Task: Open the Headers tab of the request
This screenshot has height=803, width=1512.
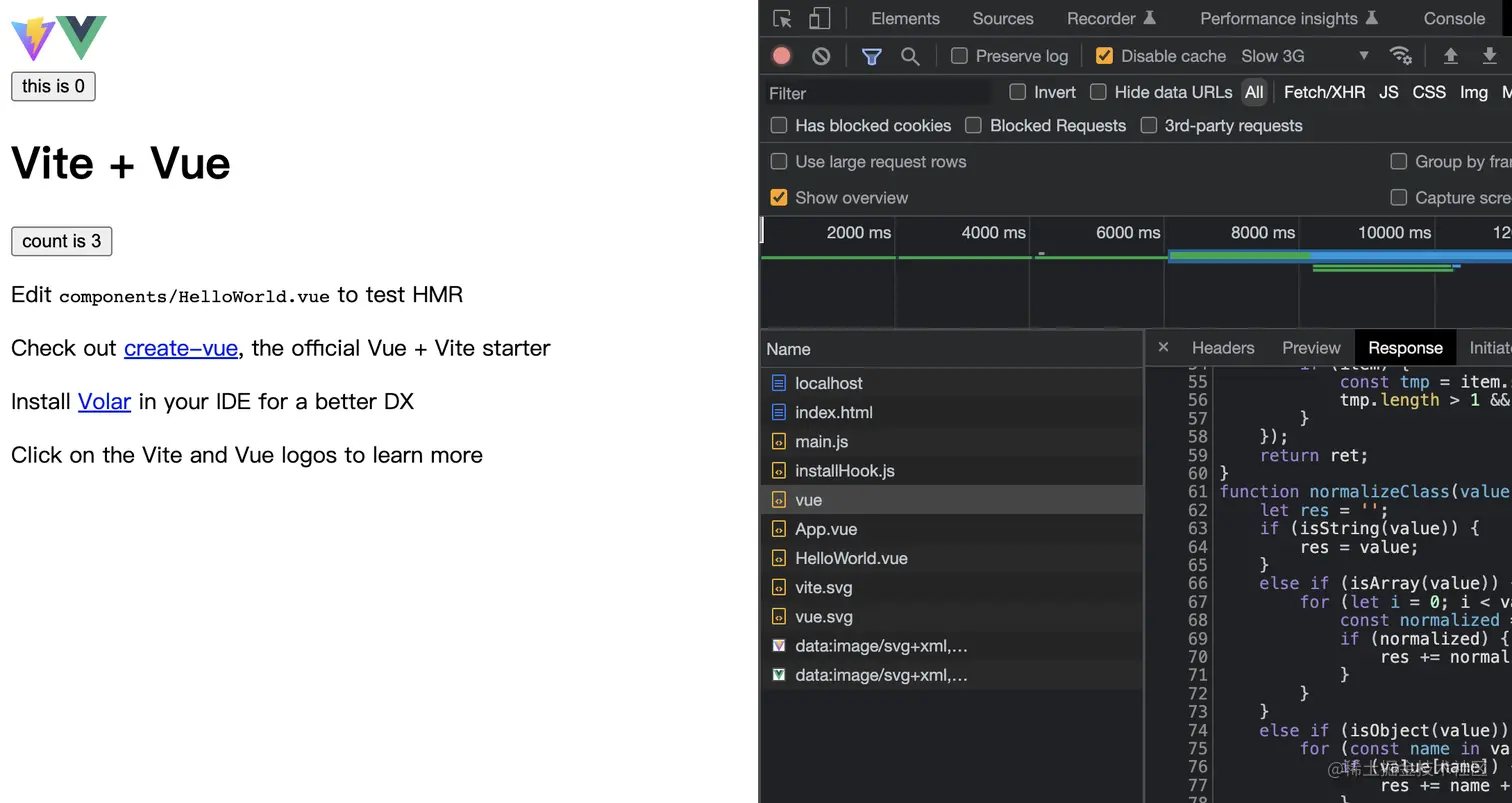Action: pos(1223,348)
